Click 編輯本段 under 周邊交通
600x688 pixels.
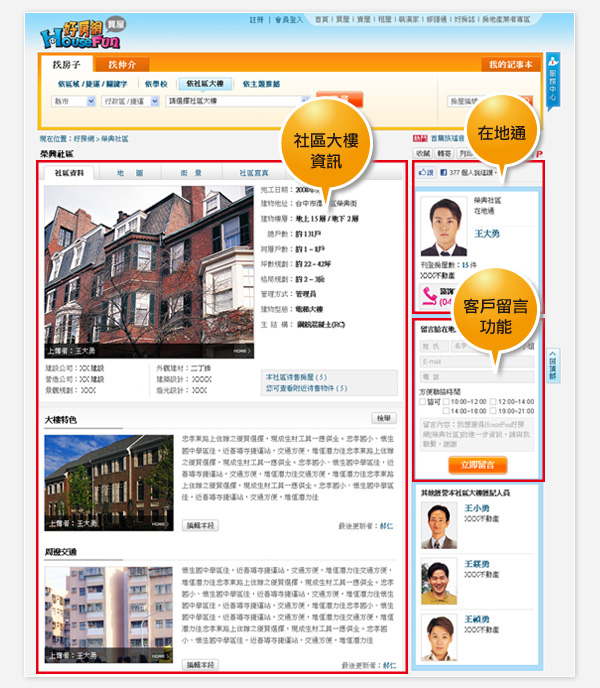tap(200, 665)
